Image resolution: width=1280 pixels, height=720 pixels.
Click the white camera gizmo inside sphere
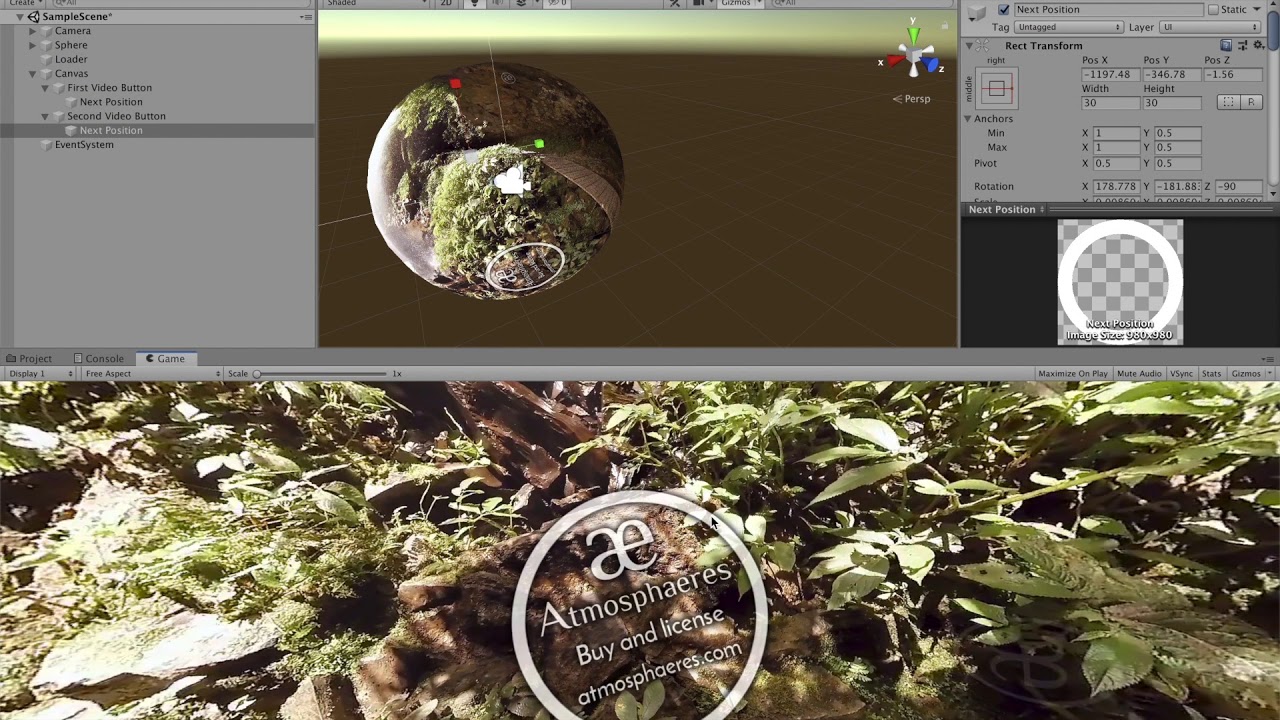click(x=512, y=181)
